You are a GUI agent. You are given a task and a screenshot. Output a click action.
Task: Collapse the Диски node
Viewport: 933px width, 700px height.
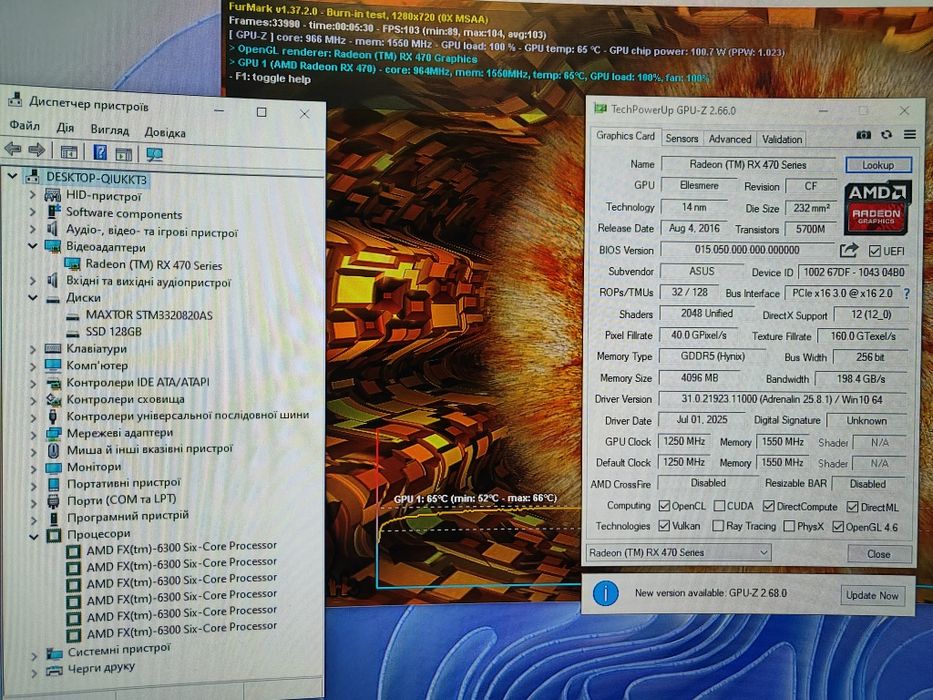[33, 297]
